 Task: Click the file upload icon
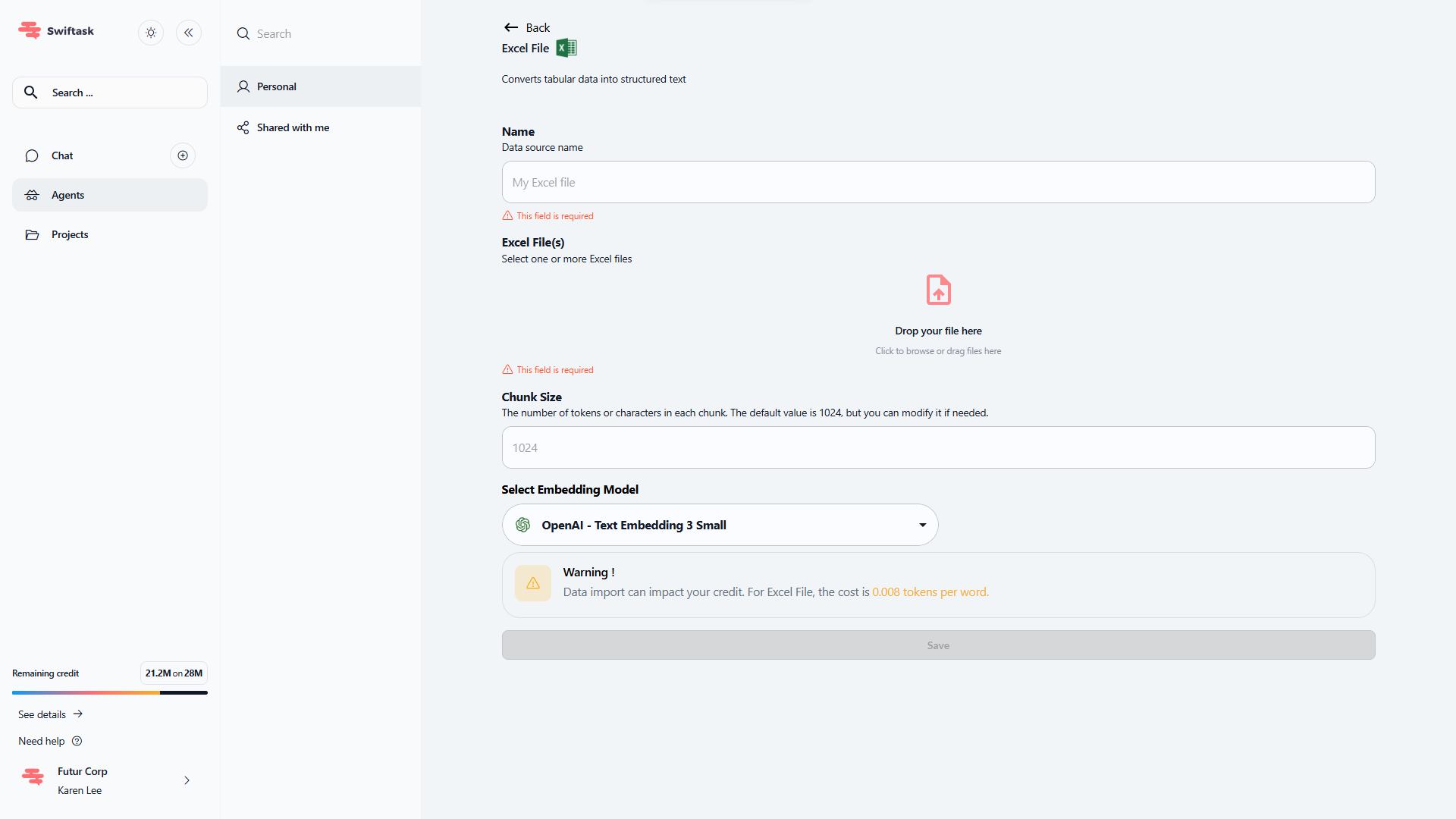tap(938, 290)
